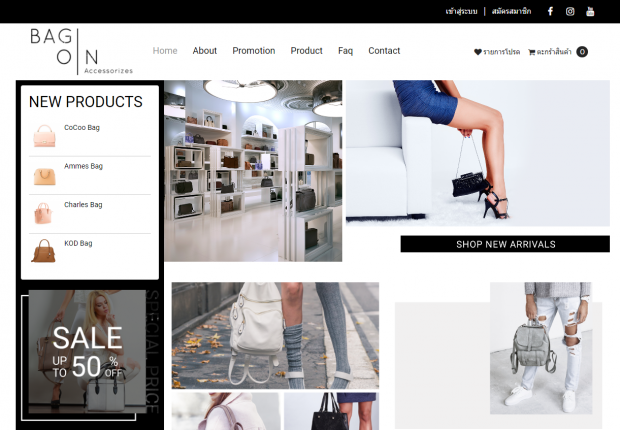The height and width of the screenshot is (430, 620).
Task: Click the black tote bag image
Action: (x=331, y=411)
